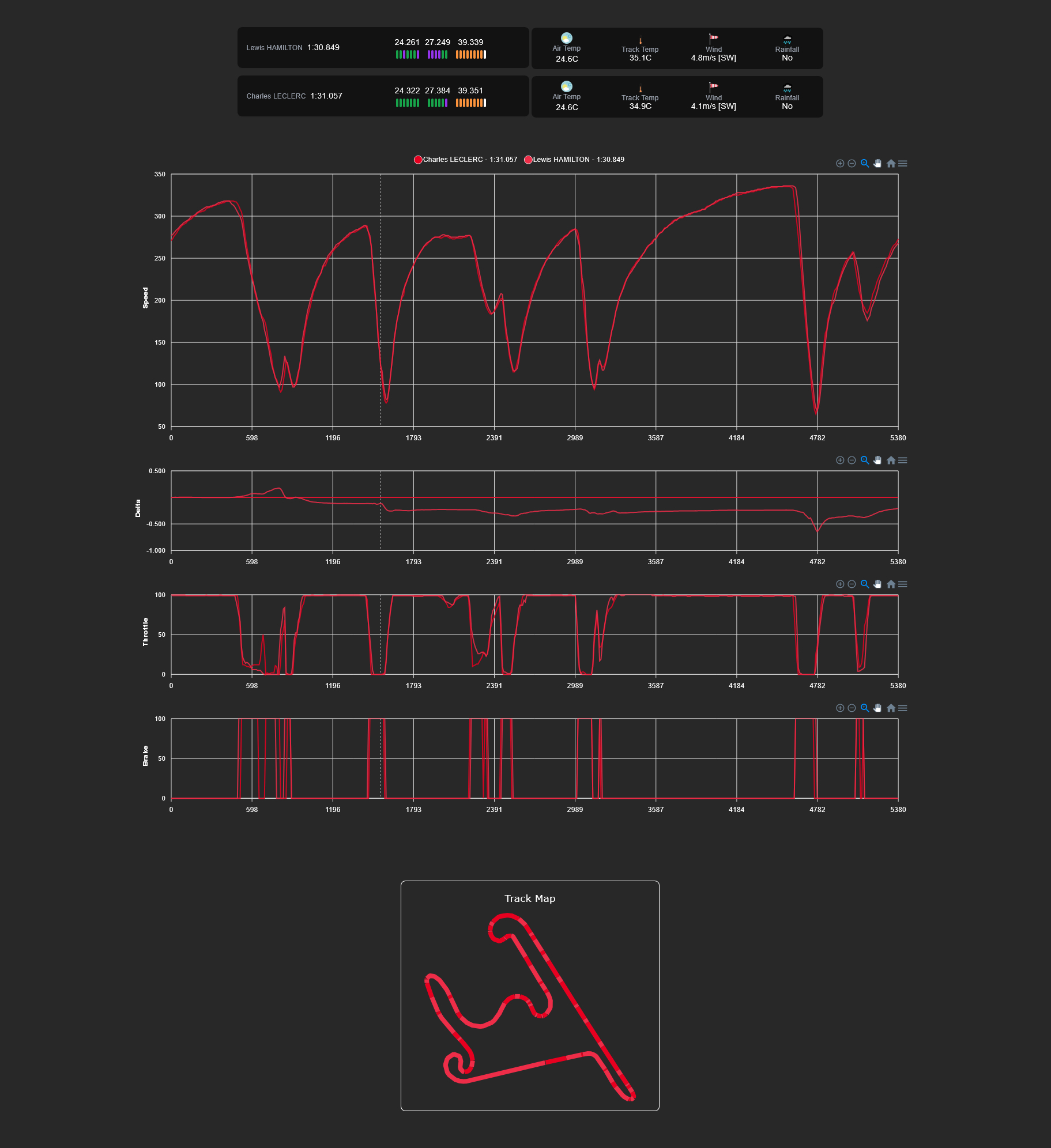Viewport: 1051px width, 1148px height.
Task: Reset zoom with home icon on Delta chart
Action: coord(891,460)
